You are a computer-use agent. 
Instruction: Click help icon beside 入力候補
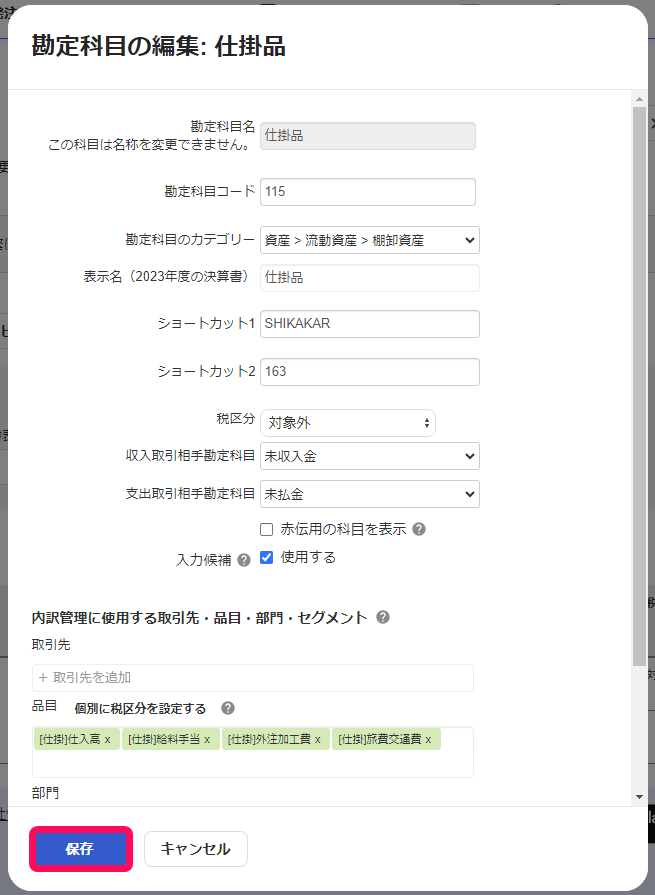[x=244, y=560]
